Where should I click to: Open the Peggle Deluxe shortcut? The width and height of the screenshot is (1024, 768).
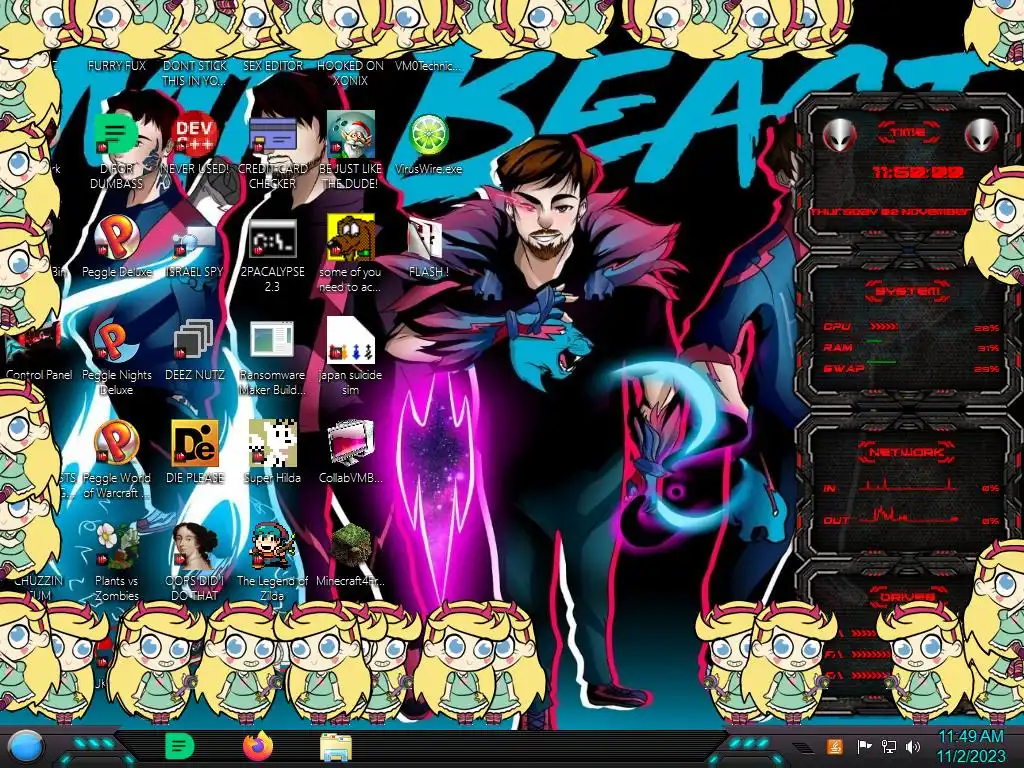point(116,238)
